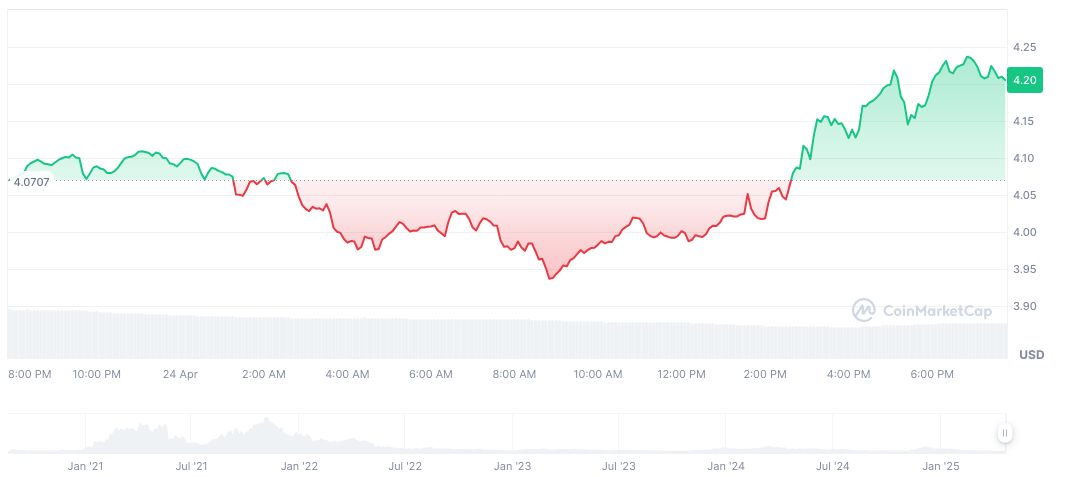Choose Jul '24 on the overview timeline
1072x477 pixels.
[832, 466]
